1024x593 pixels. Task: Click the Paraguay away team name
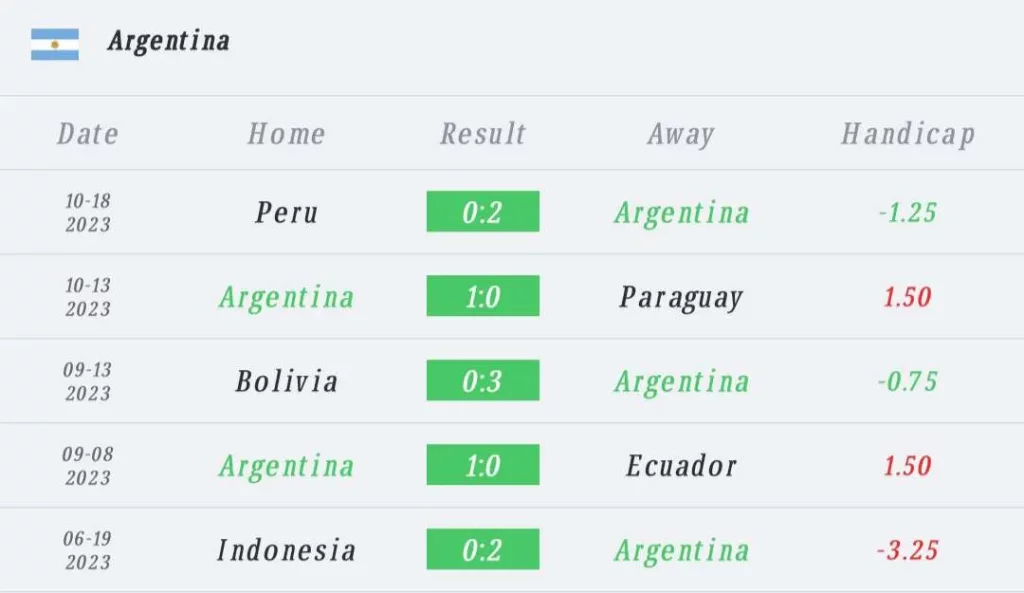(681, 298)
